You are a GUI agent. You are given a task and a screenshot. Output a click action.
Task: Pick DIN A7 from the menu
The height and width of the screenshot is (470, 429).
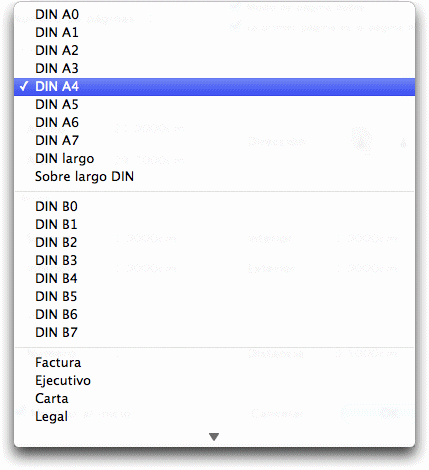[x=214, y=141]
